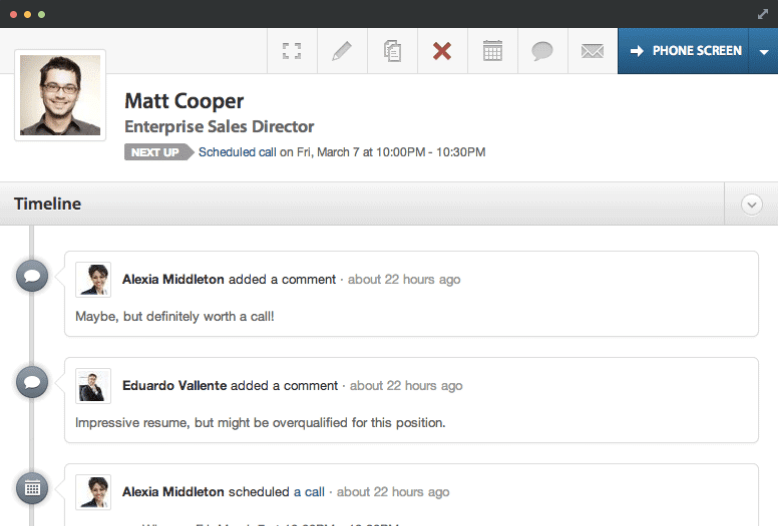Click the calendar timeline marker
This screenshot has height=526, width=778.
pos(32,488)
